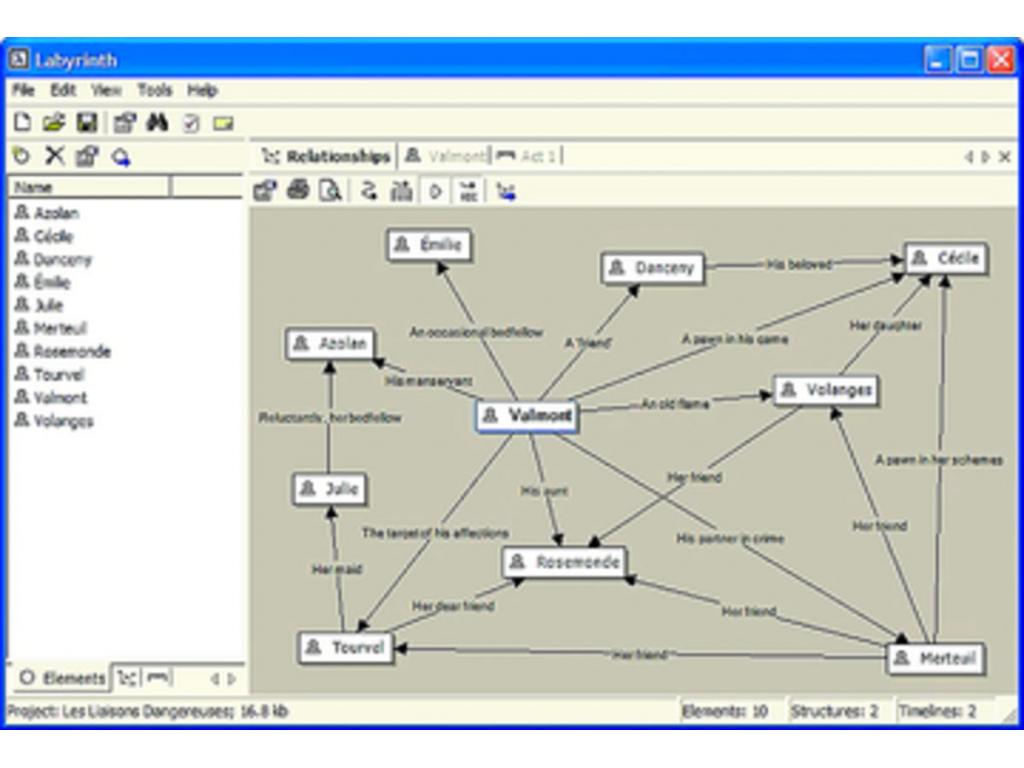Select Rosemonde in the Name list
This screenshot has width=1024, height=768.
point(63,351)
